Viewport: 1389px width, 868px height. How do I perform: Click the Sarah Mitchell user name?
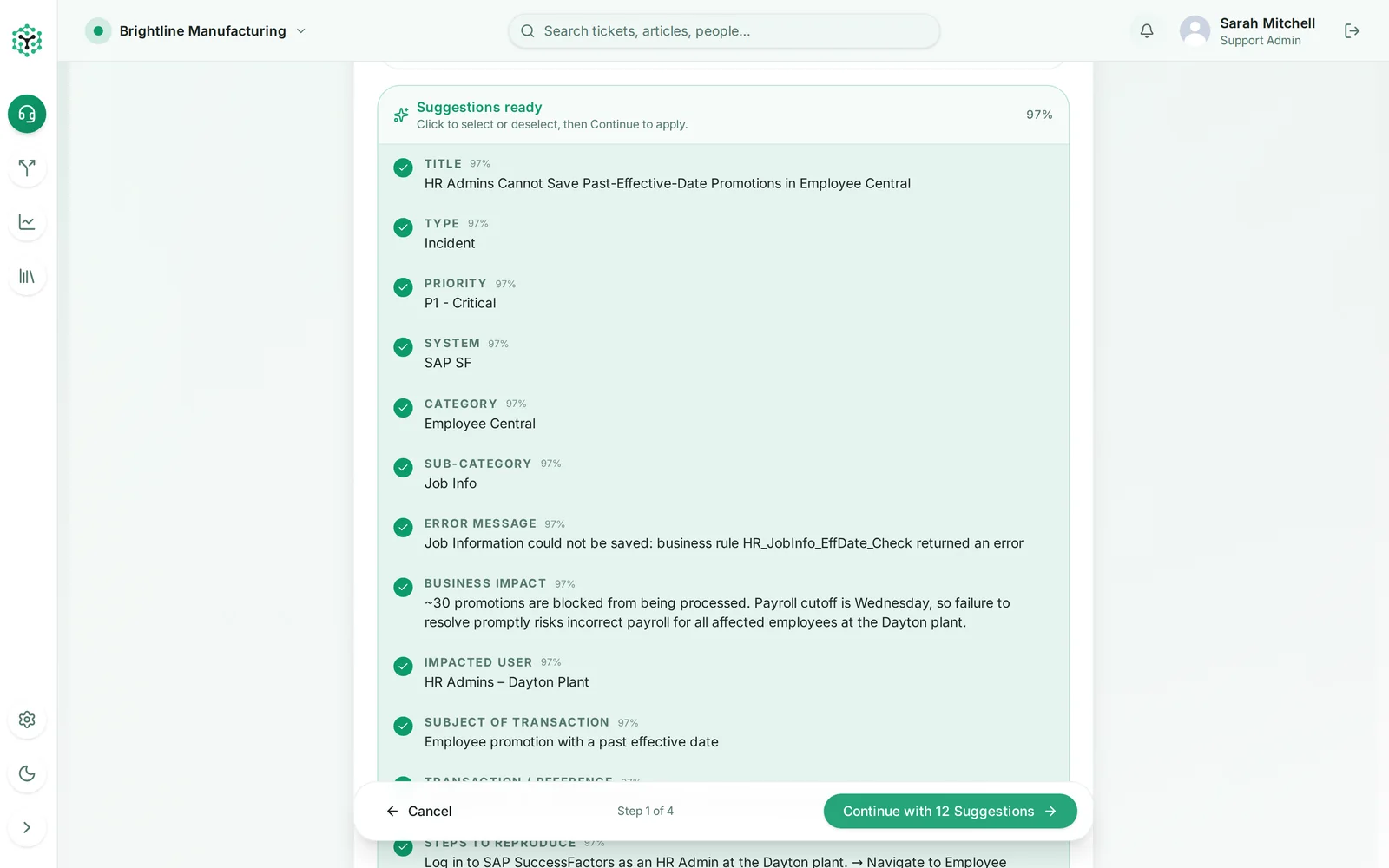1267,23
